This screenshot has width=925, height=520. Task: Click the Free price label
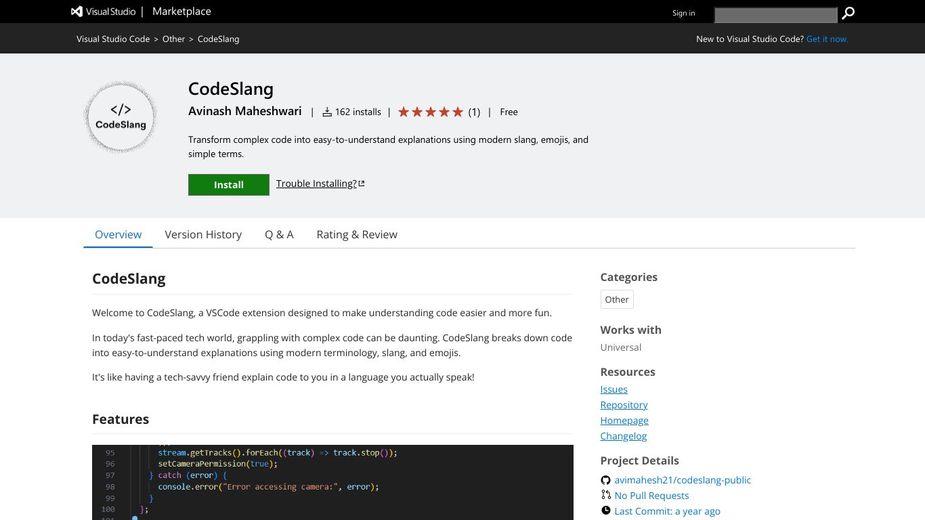pos(509,112)
